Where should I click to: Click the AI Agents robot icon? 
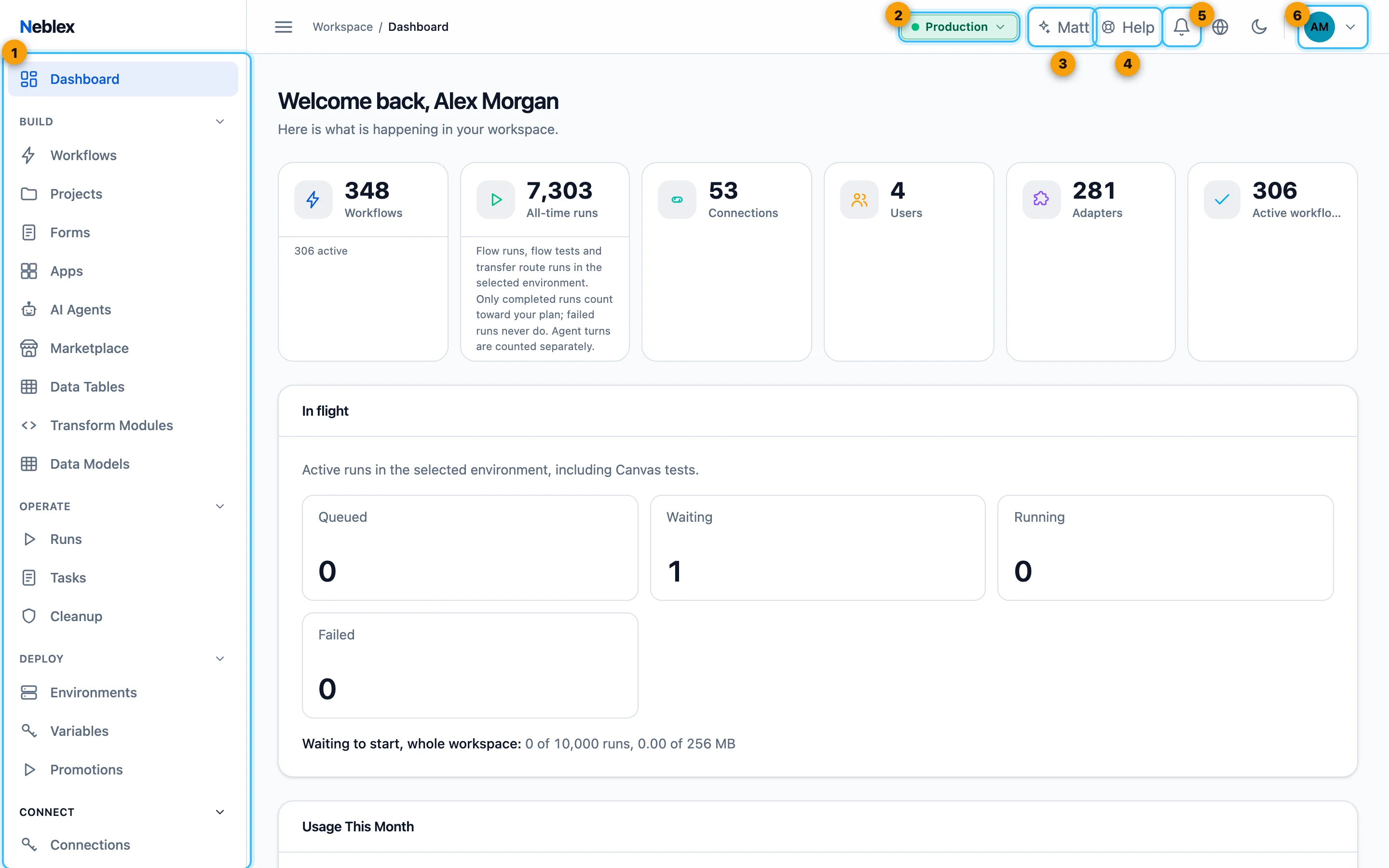29,310
